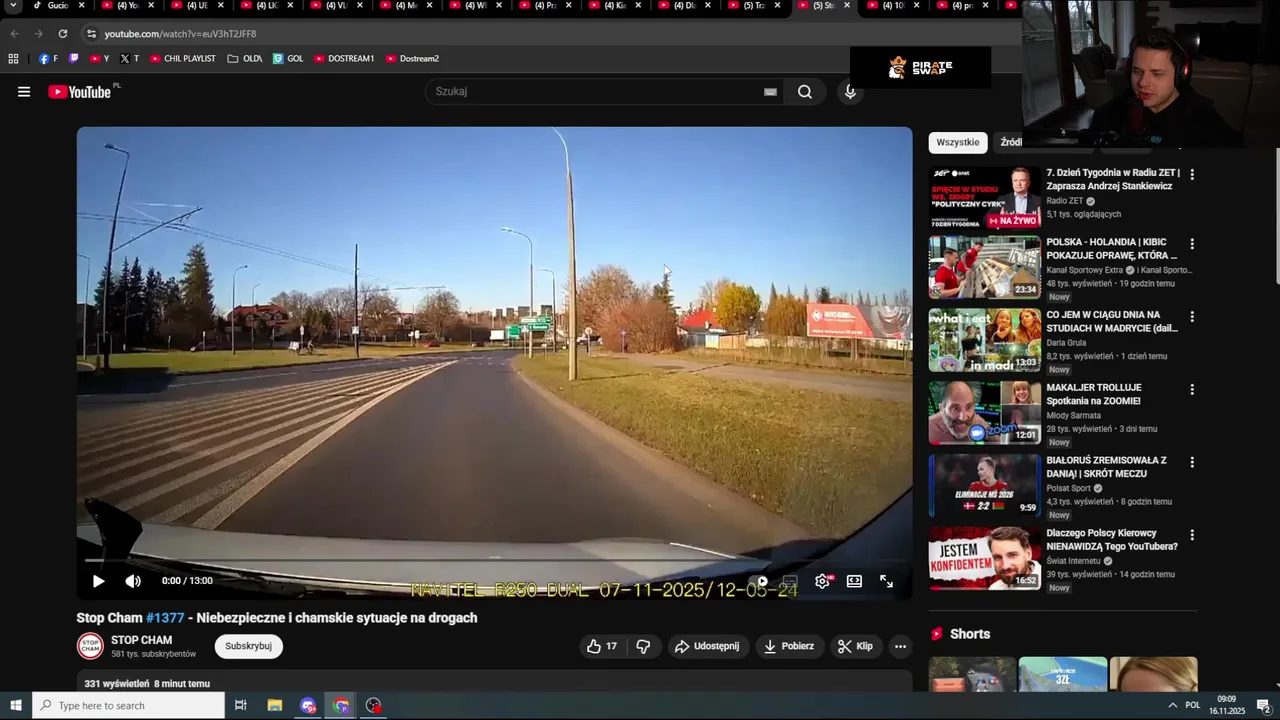
Task: Expand the OLD\ bookmarks folder
Action: click(x=245, y=59)
